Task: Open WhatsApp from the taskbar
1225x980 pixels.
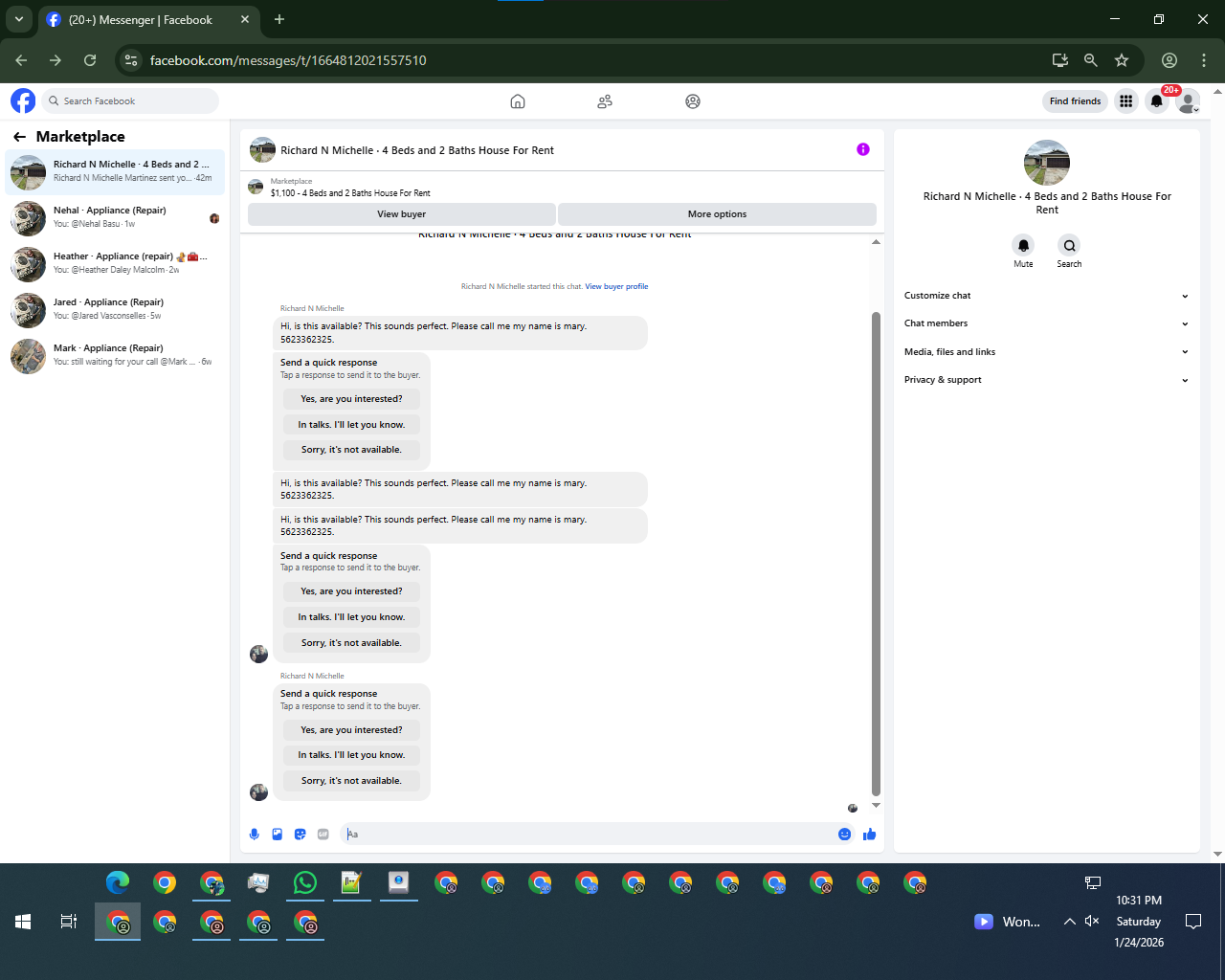Action: tap(305, 882)
